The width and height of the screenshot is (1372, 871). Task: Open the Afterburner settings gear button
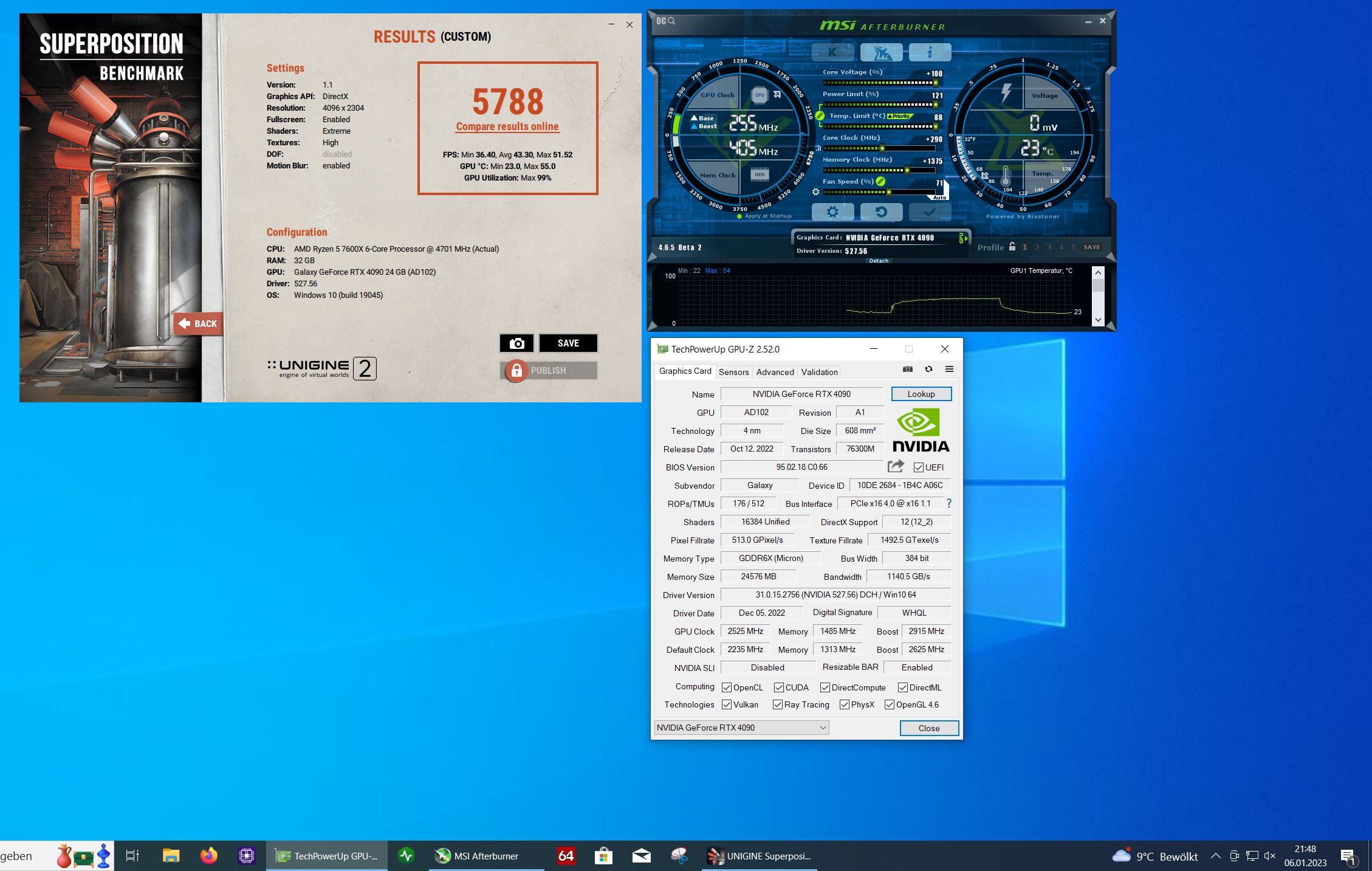click(832, 212)
